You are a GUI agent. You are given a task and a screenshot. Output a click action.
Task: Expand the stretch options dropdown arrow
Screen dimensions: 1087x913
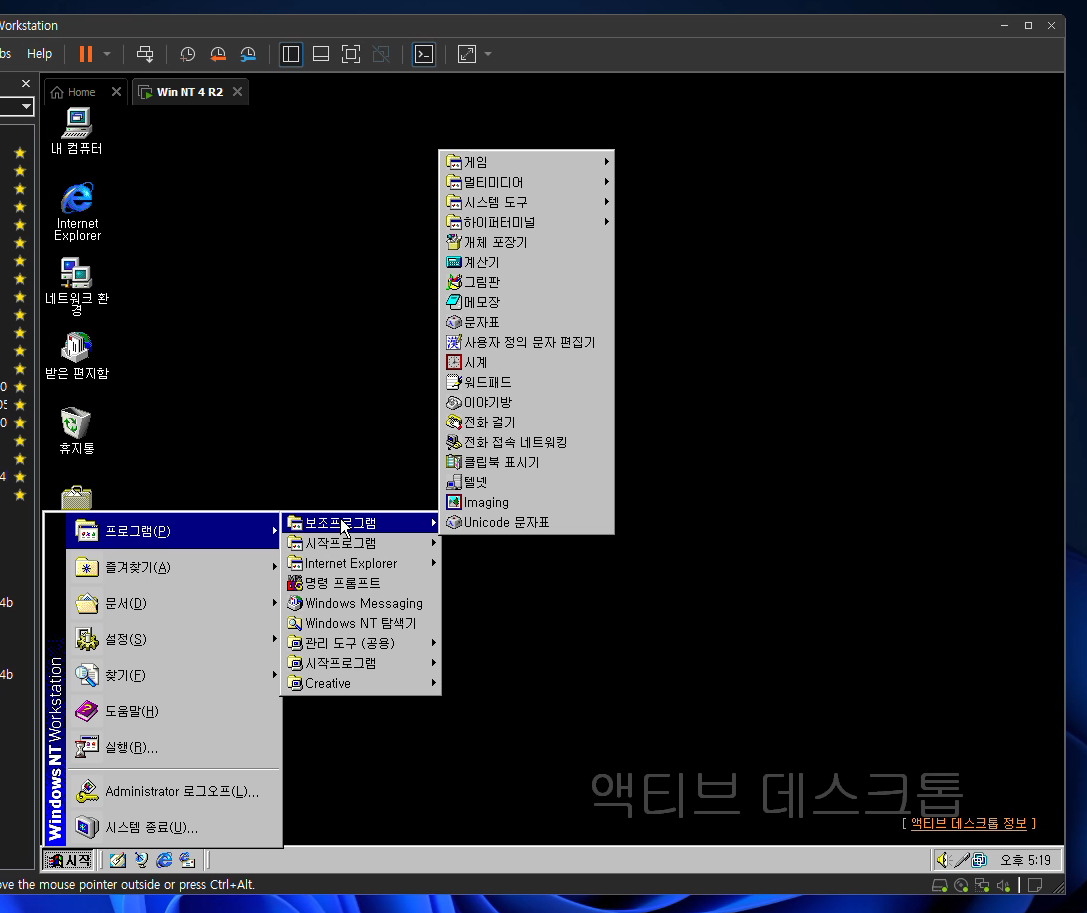pos(488,54)
